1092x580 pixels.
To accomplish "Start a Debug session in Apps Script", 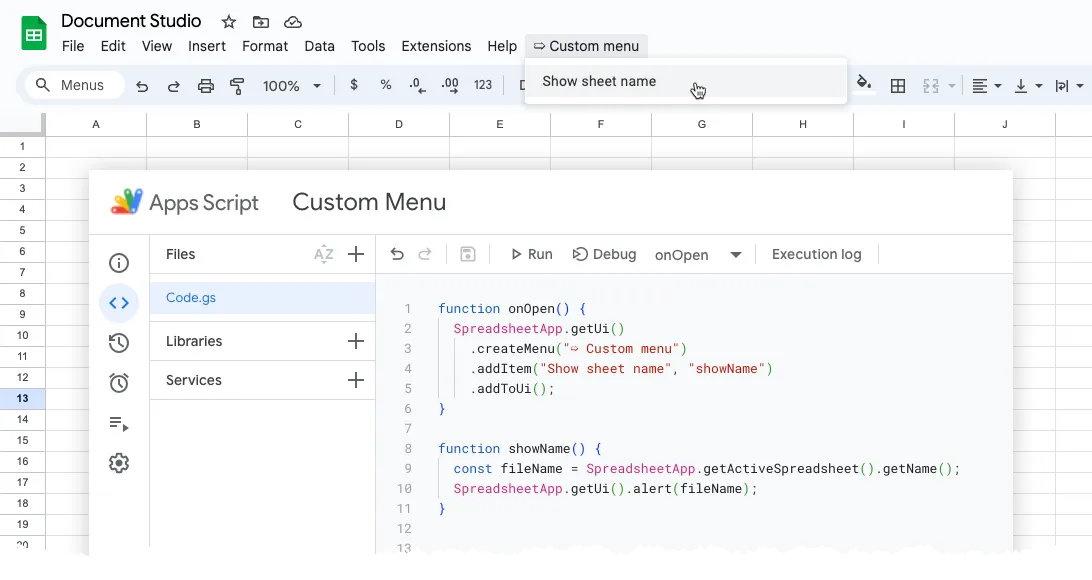I will coord(604,254).
